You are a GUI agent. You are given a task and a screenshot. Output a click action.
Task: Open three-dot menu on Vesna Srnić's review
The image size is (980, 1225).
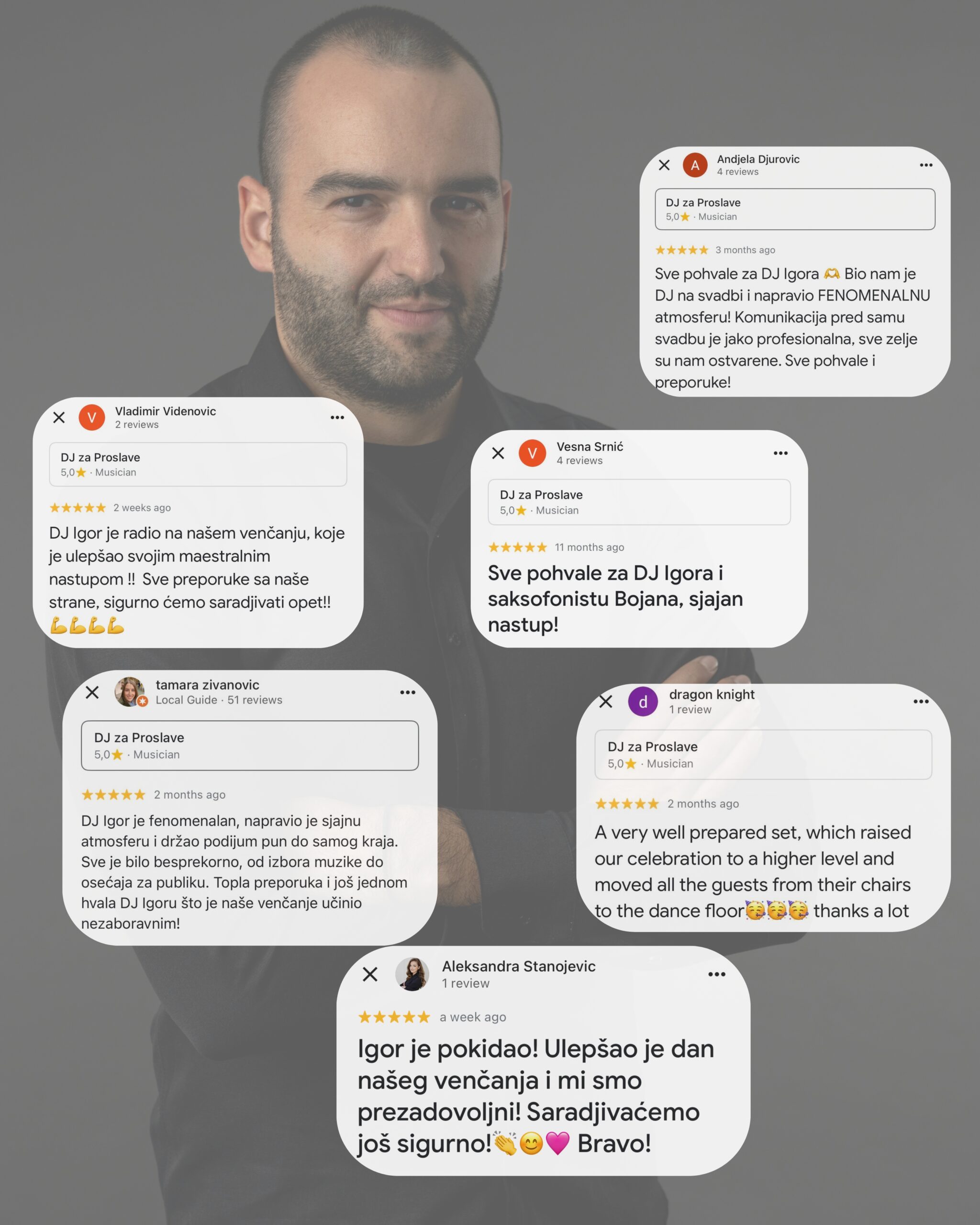(780, 453)
